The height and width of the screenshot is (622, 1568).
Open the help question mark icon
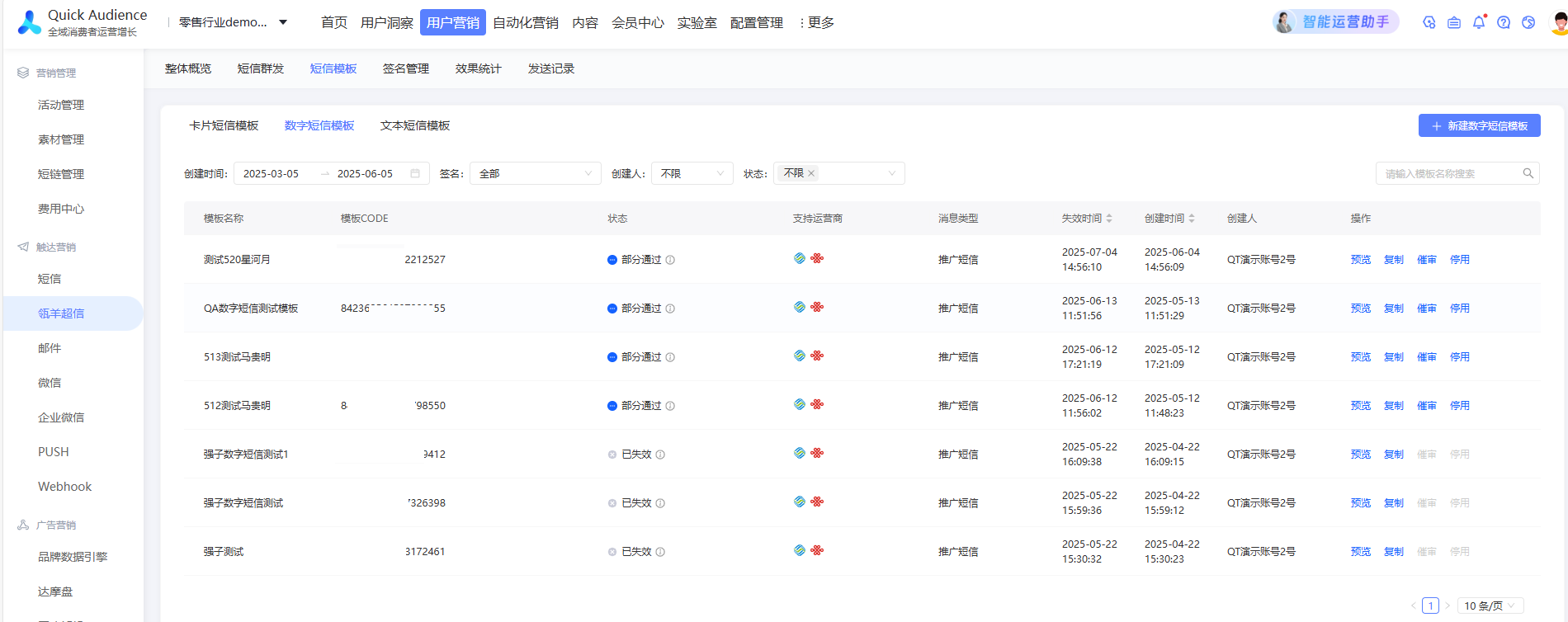pyautogui.click(x=1504, y=22)
